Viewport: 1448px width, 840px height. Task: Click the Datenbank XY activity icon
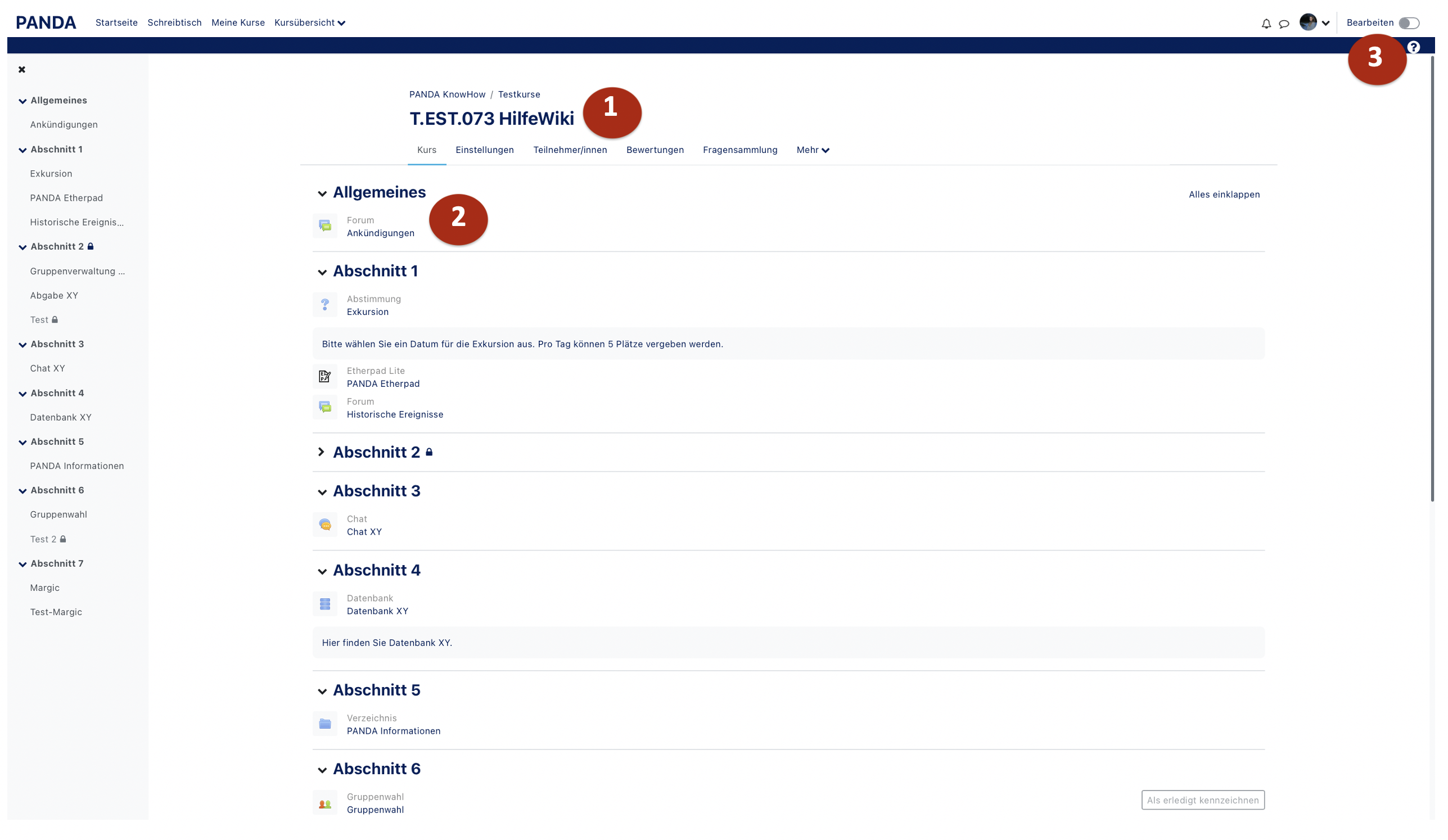(324, 604)
